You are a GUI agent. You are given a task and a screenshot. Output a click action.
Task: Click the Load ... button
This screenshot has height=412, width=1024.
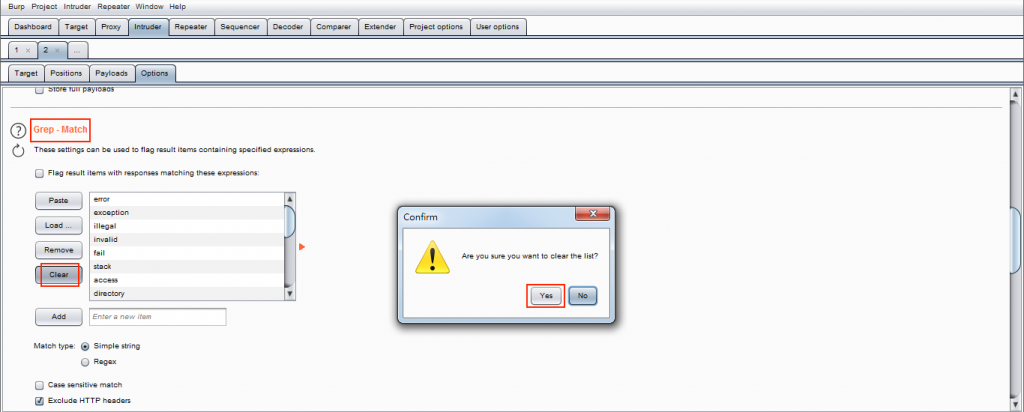(x=59, y=225)
